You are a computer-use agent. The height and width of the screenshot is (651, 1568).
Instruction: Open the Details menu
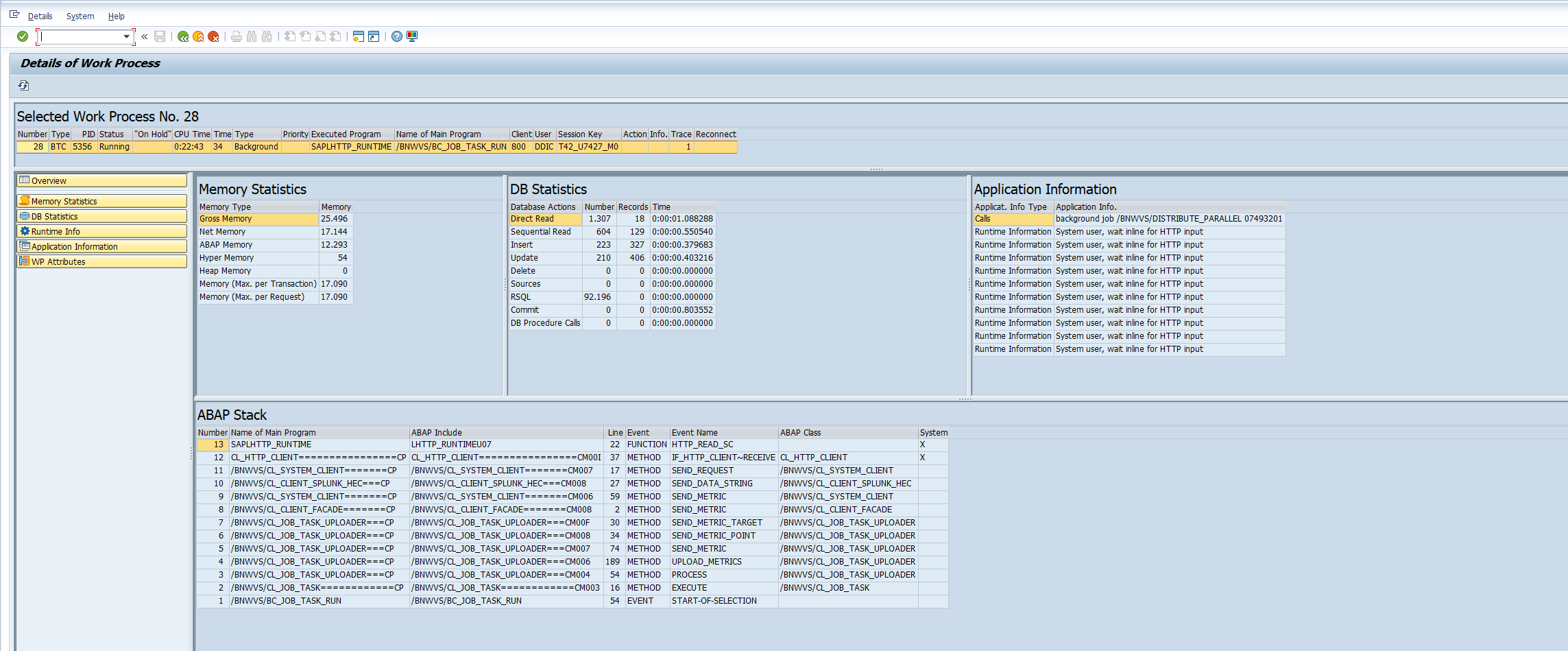click(40, 16)
